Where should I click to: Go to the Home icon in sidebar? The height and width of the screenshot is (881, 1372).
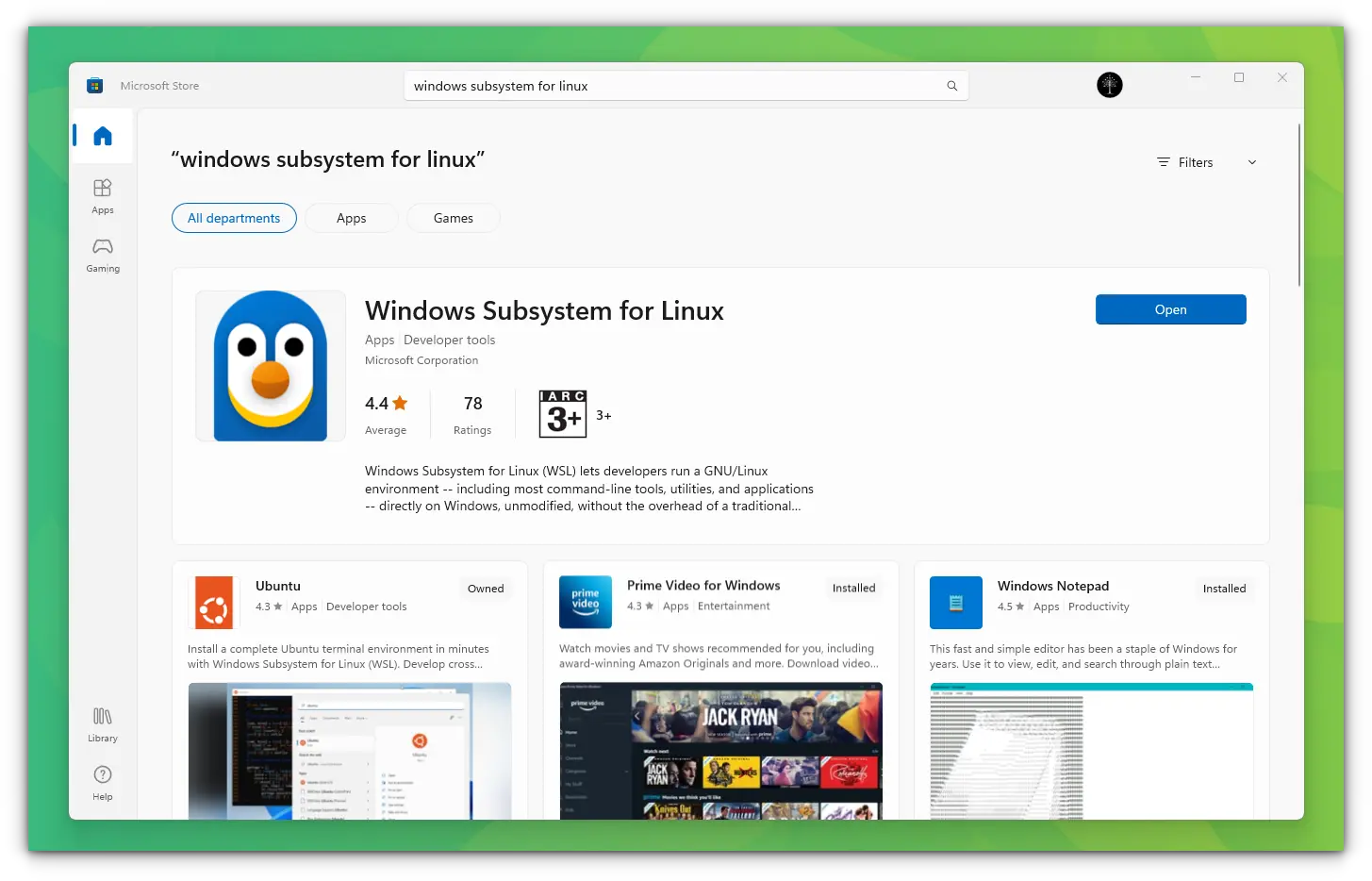pos(103,136)
